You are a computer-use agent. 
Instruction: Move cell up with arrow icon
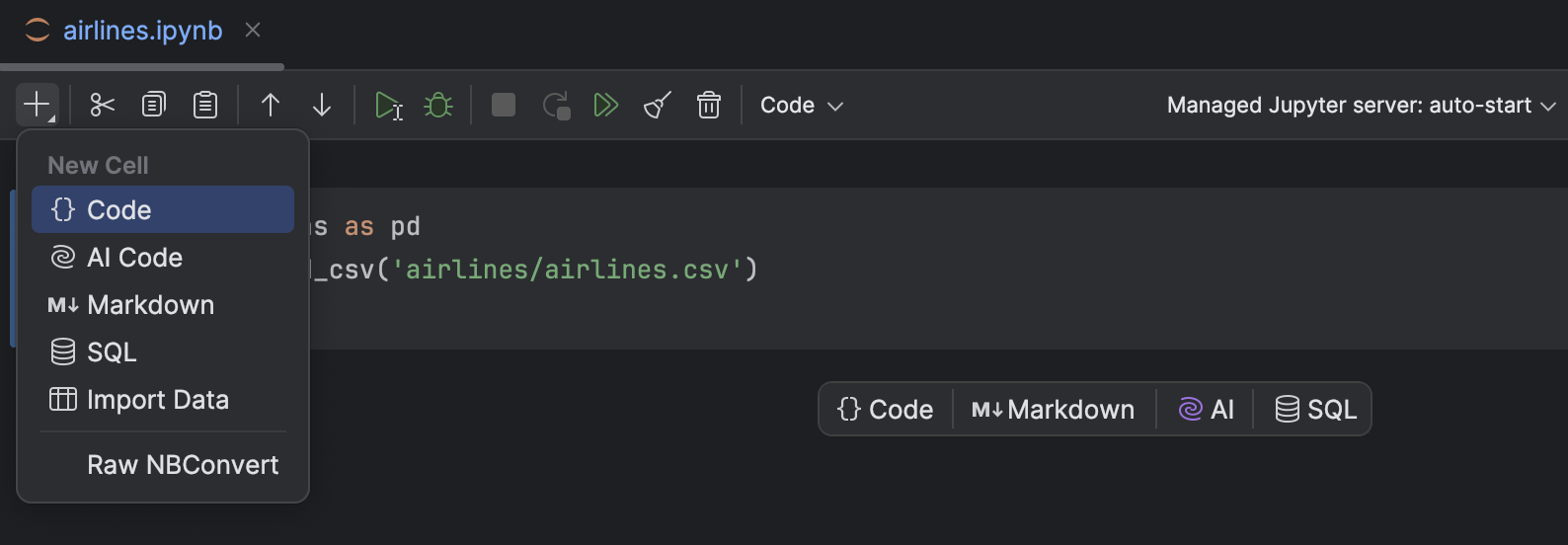(x=271, y=105)
